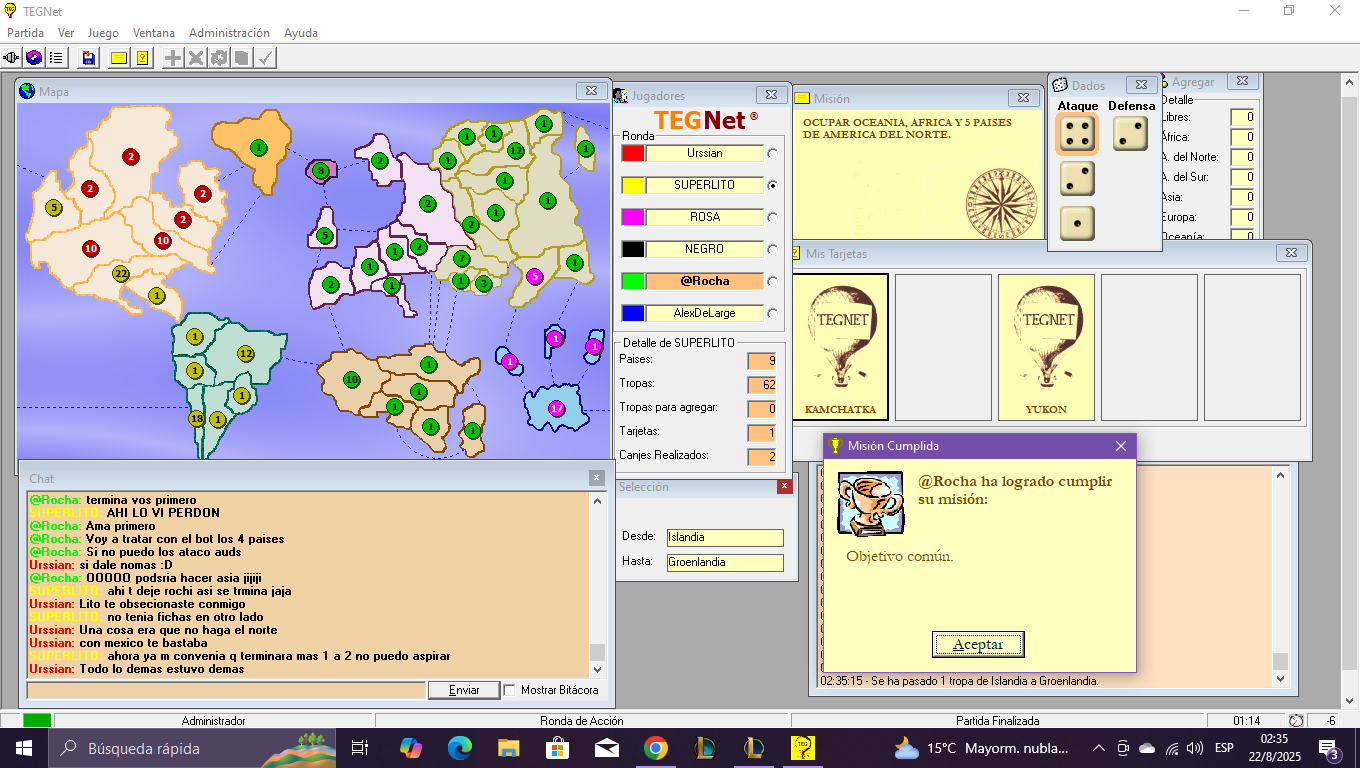The width and height of the screenshot is (1360, 768).
Task: Click the Tropas value field showing 62
Action: tap(762, 384)
